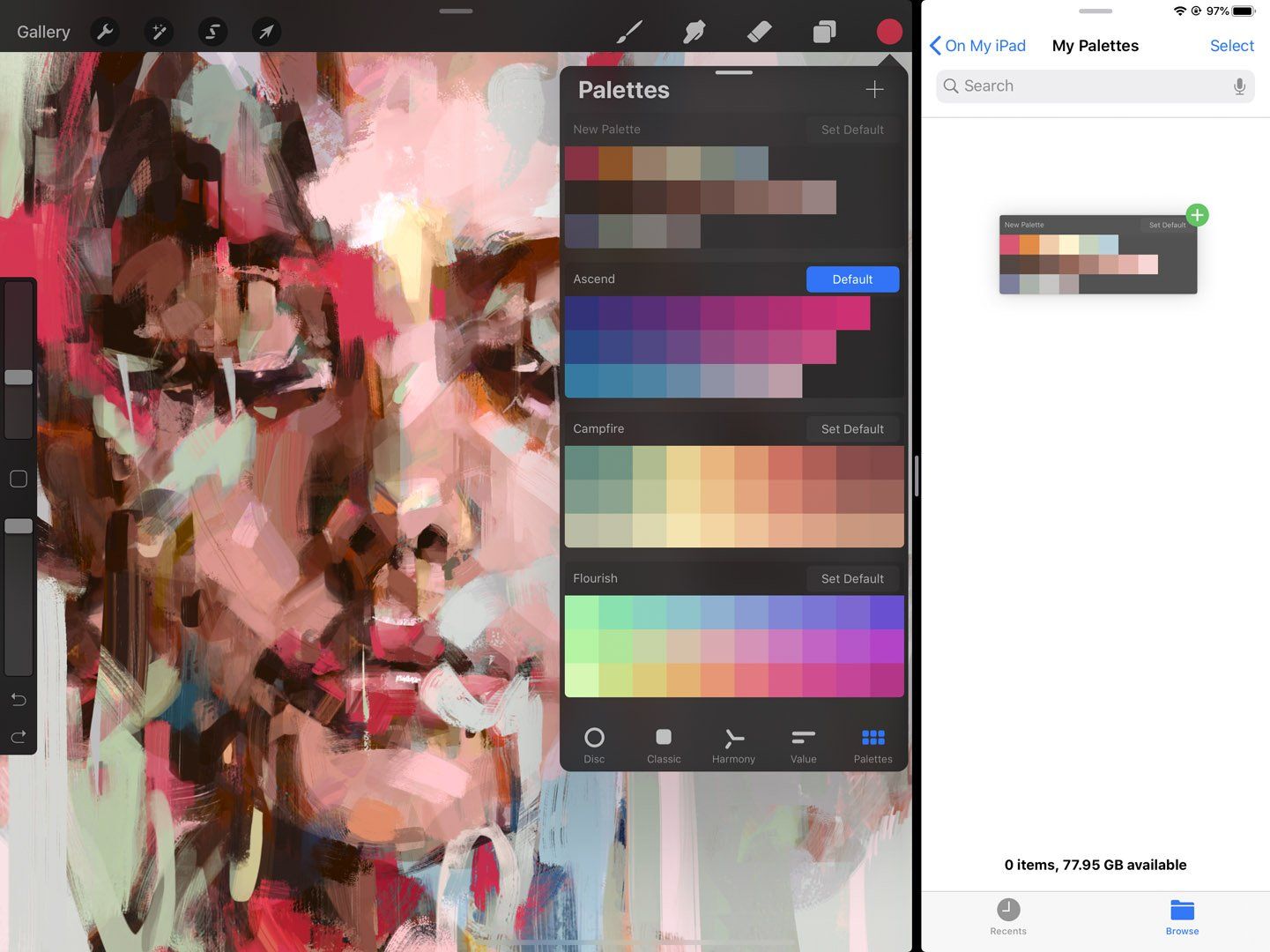The image size is (1270, 952).
Task: Tap Select in My Palettes
Action: (x=1231, y=45)
